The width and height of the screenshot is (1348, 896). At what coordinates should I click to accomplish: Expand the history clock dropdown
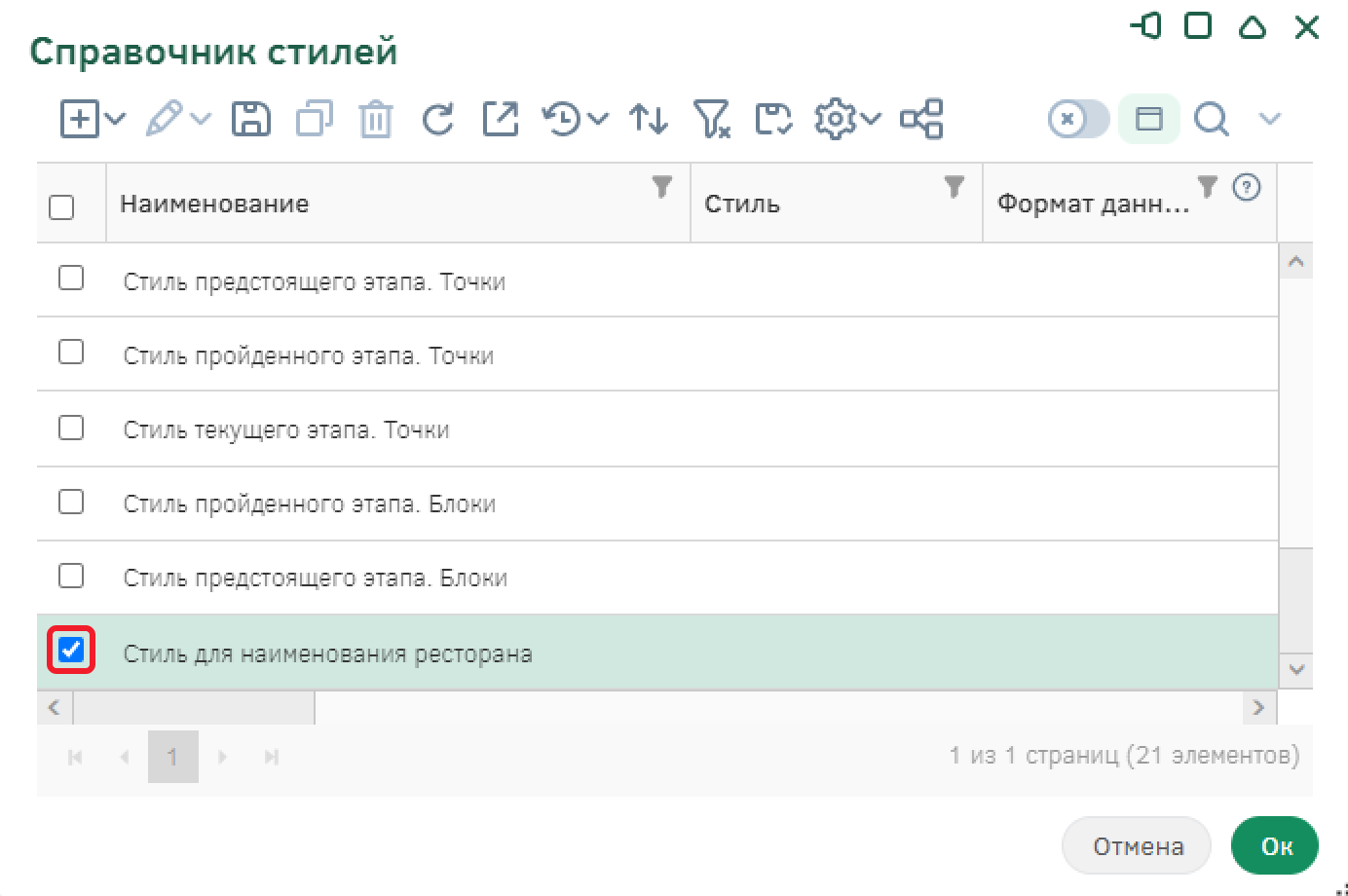point(598,119)
